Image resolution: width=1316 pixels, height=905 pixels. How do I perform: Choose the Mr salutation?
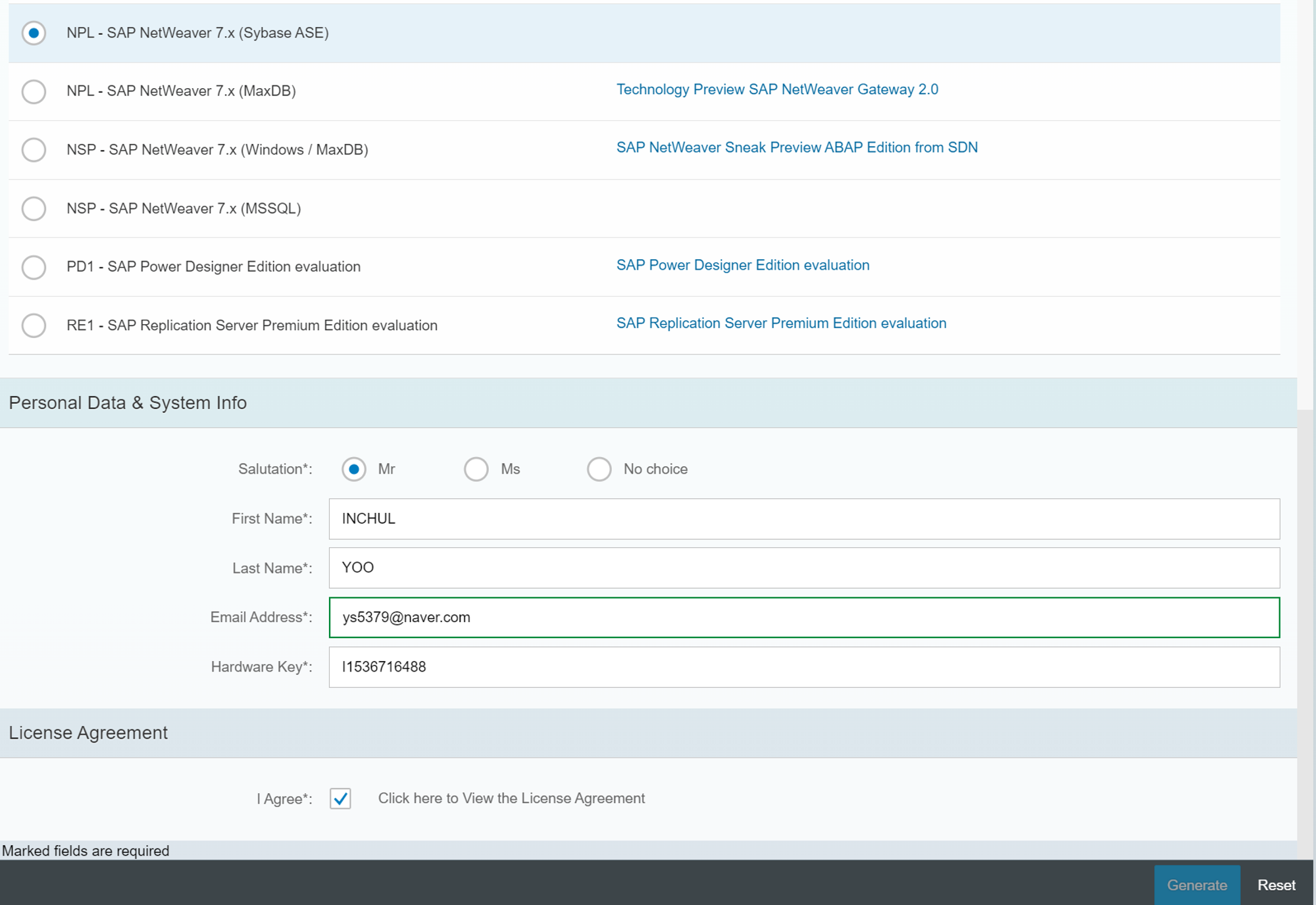coord(354,470)
